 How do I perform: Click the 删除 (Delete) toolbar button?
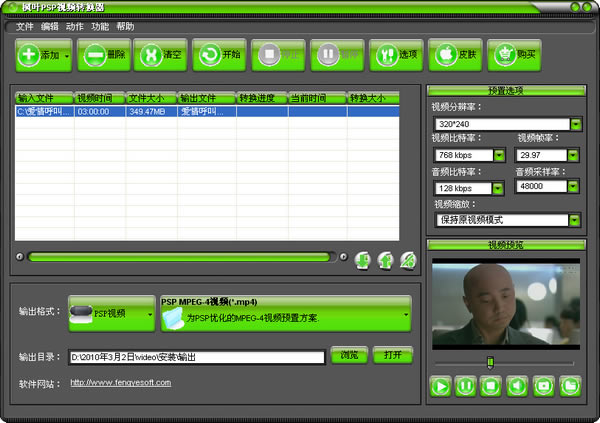[x=102, y=56]
